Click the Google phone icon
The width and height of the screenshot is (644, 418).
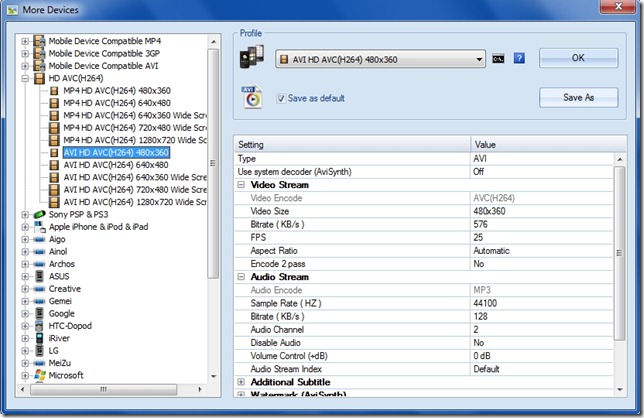point(39,313)
